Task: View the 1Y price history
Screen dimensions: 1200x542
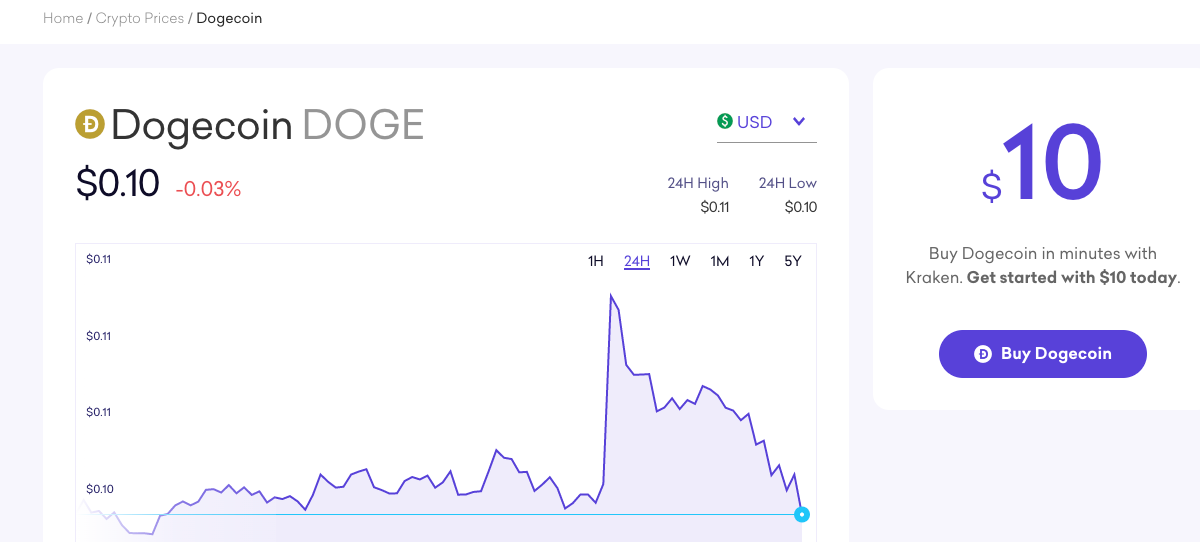Action: pyautogui.click(x=757, y=261)
